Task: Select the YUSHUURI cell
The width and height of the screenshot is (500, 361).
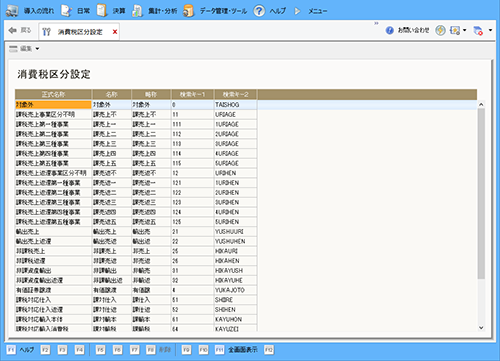Action: (x=235, y=232)
